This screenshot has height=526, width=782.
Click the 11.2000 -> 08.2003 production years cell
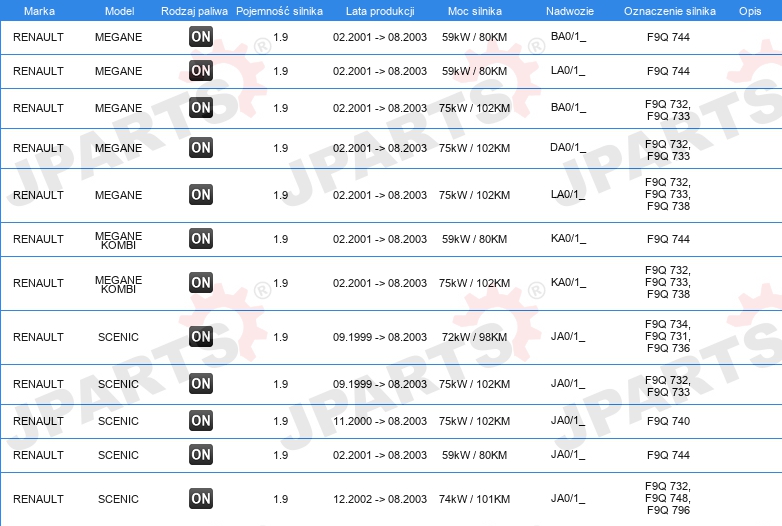380,421
